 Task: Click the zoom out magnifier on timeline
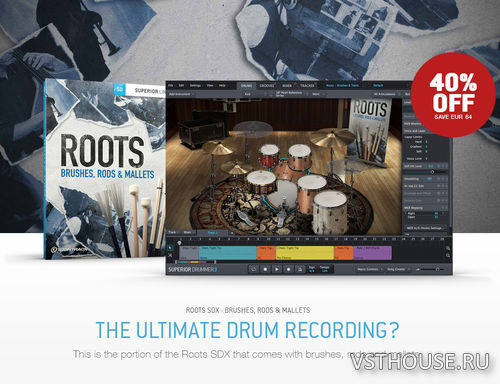click(448, 256)
